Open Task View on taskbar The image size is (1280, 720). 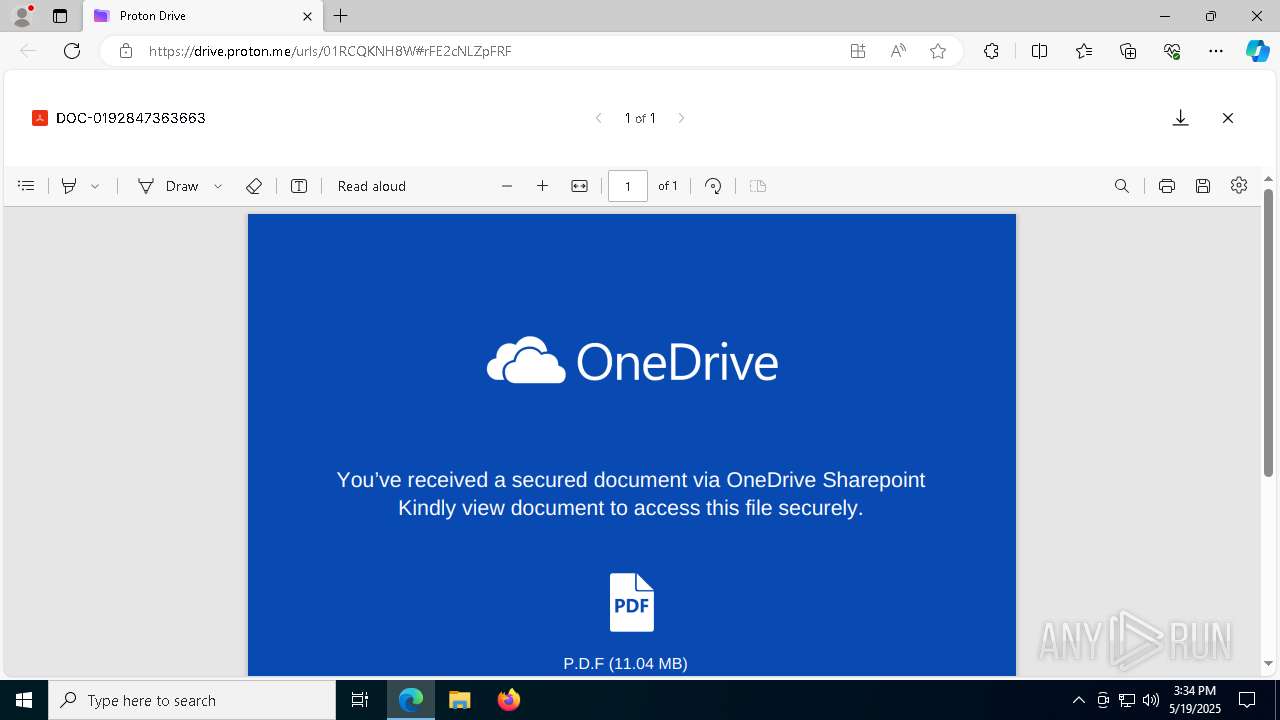(x=360, y=700)
